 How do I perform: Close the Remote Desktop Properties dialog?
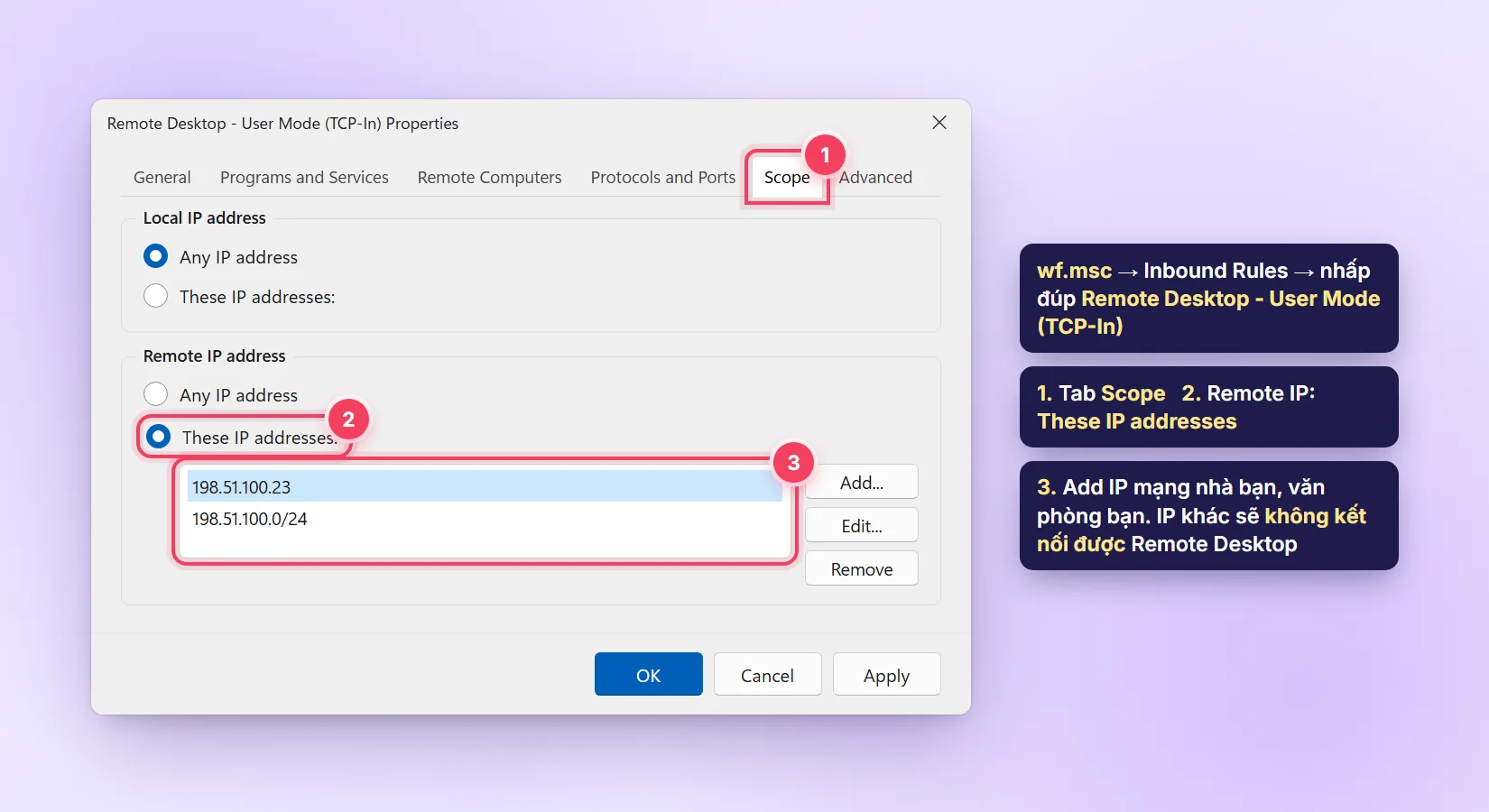coord(939,123)
